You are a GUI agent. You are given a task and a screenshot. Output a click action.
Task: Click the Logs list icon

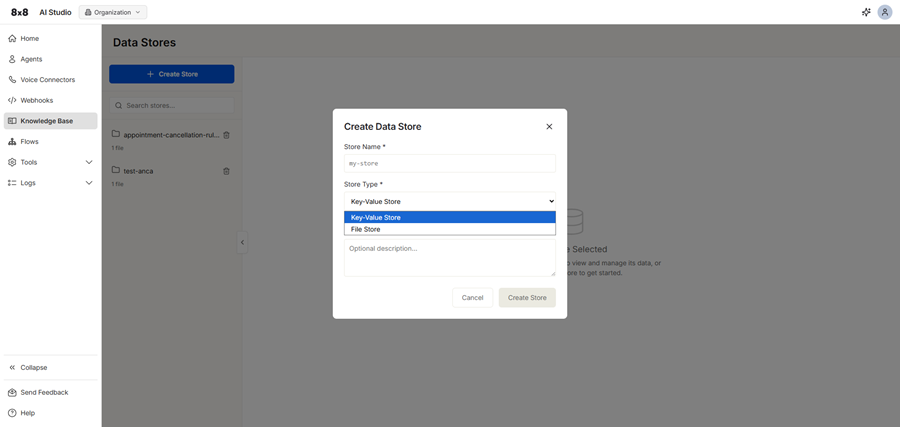pos(12,183)
